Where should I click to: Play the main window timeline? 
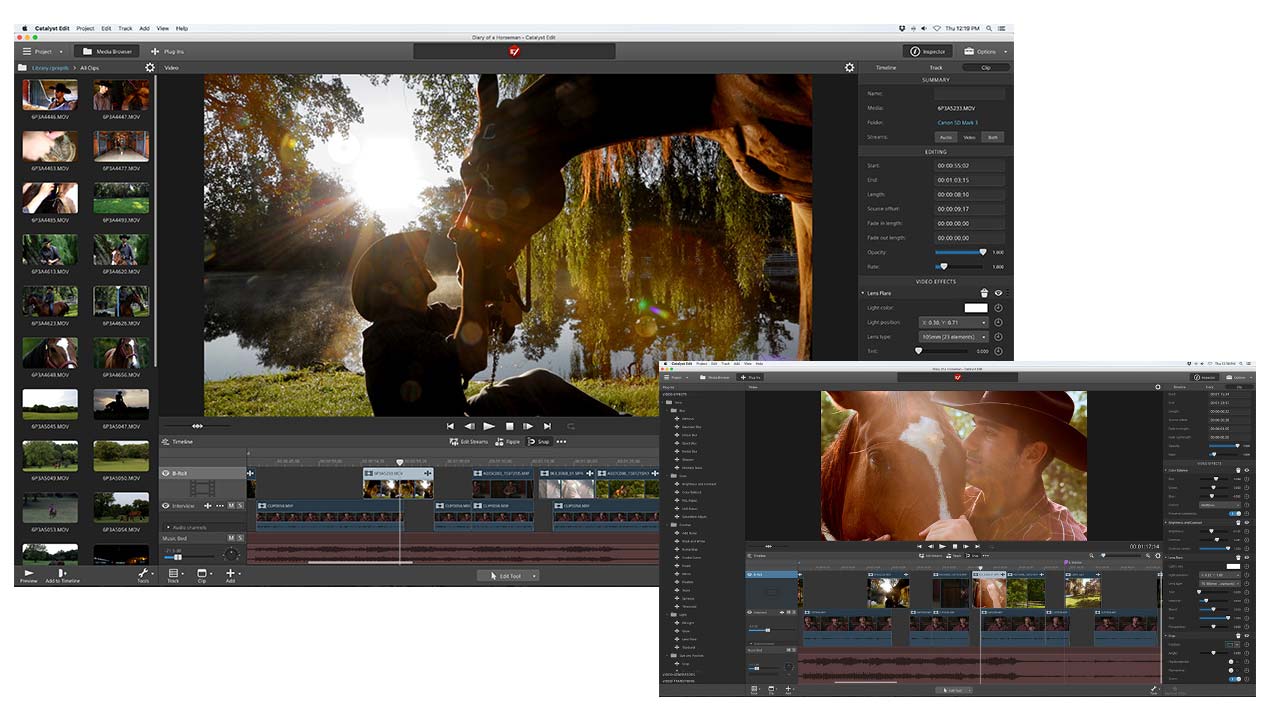click(x=489, y=426)
